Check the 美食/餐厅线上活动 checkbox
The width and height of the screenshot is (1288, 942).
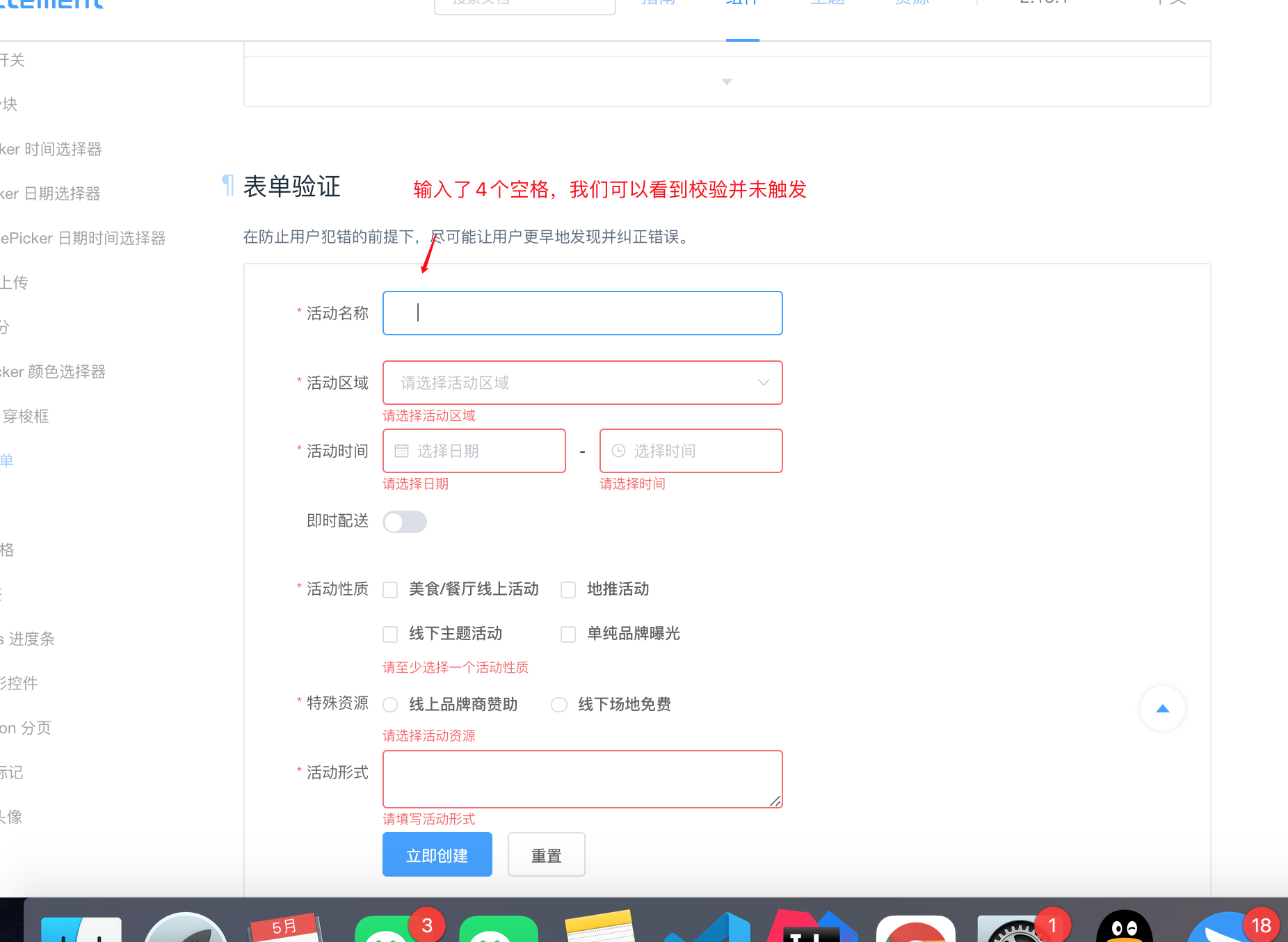click(x=390, y=590)
